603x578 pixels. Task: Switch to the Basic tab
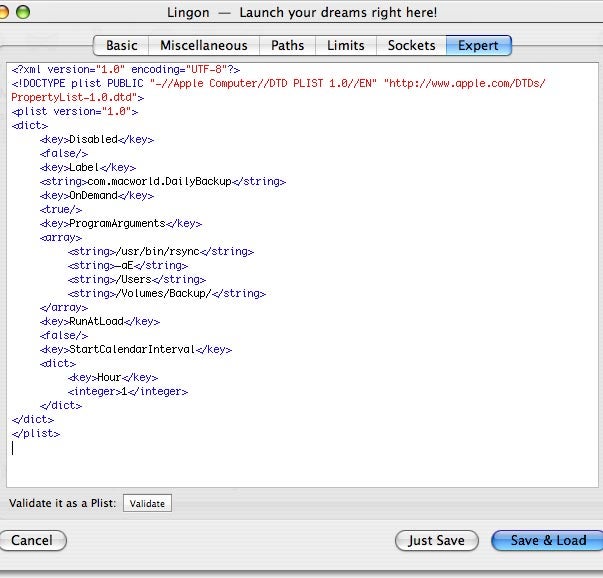click(121, 45)
